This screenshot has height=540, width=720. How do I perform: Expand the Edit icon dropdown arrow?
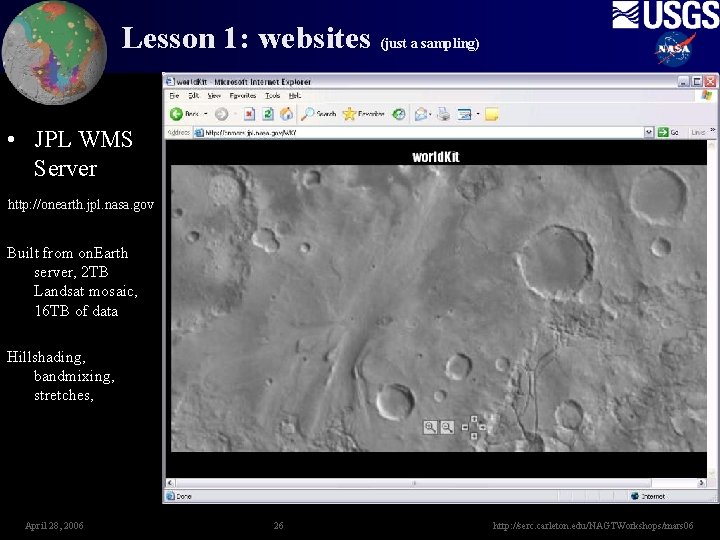pos(478,114)
